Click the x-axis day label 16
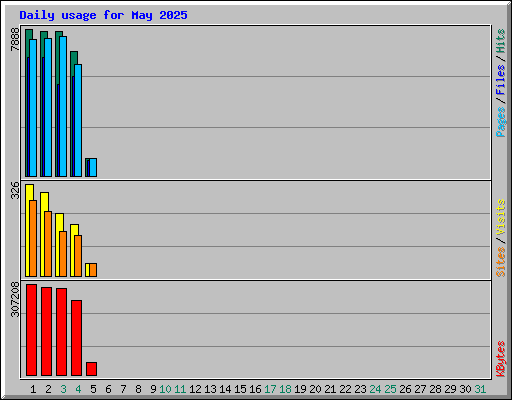The image size is (512, 400). [255, 389]
